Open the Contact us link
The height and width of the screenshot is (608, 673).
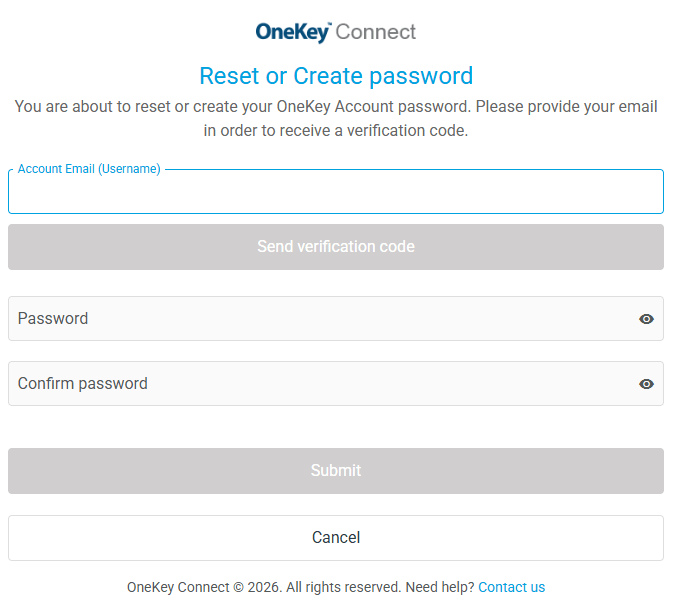click(511, 587)
